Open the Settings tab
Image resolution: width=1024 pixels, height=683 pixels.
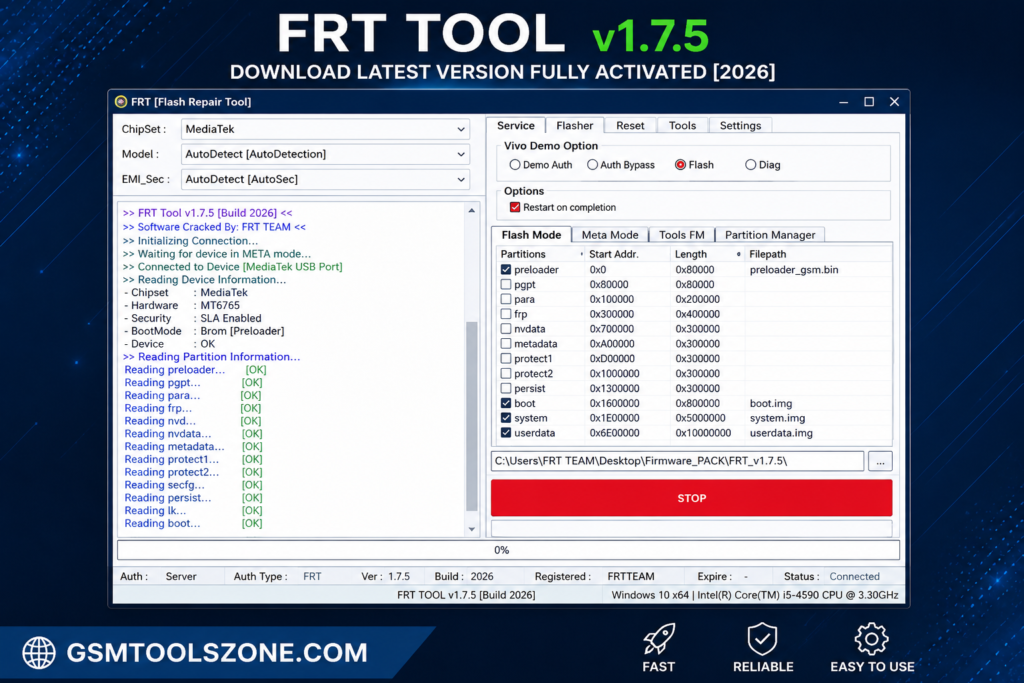[x=740, y=125]
